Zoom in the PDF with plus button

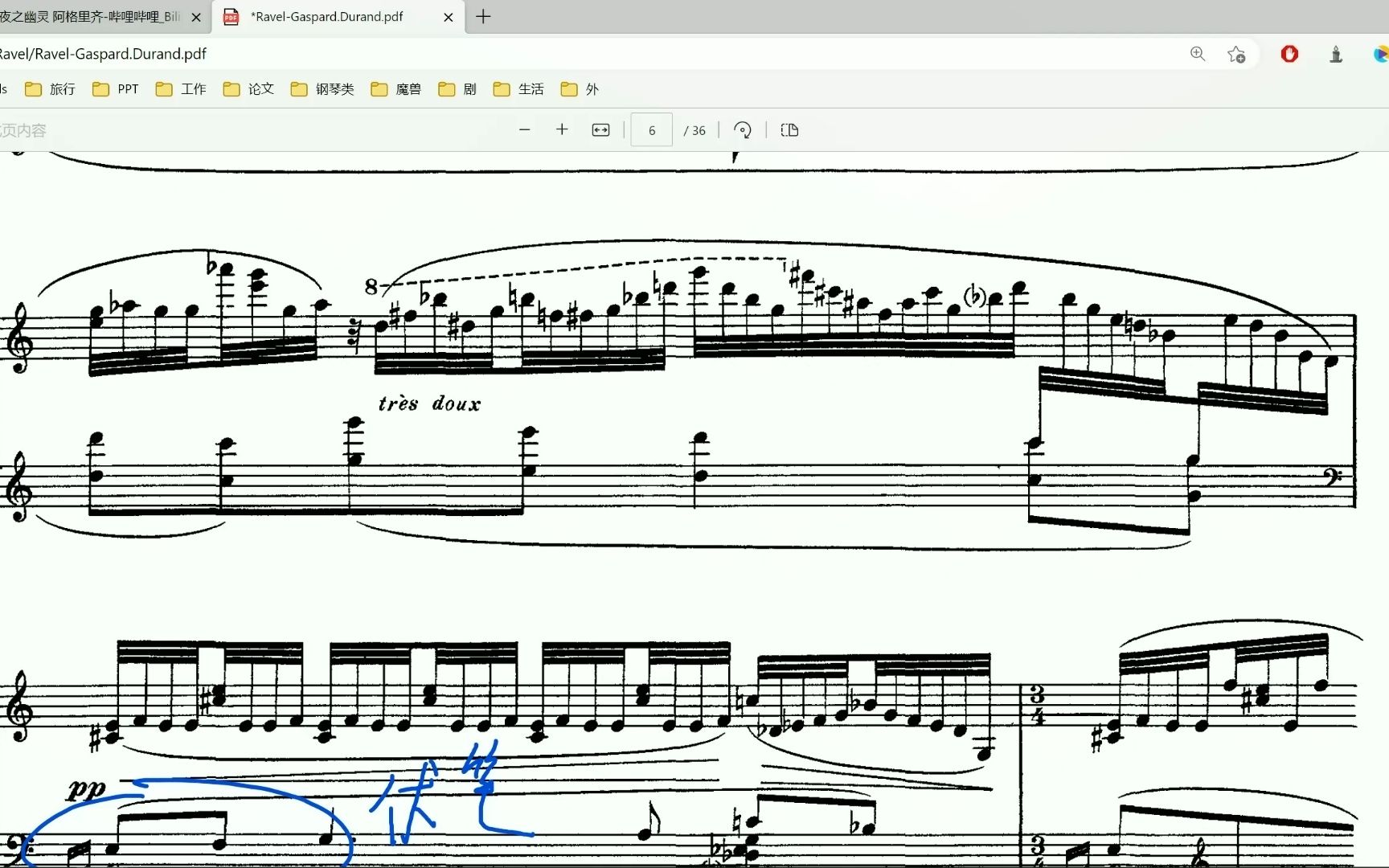pyautogui.click(x=562, y=129)
